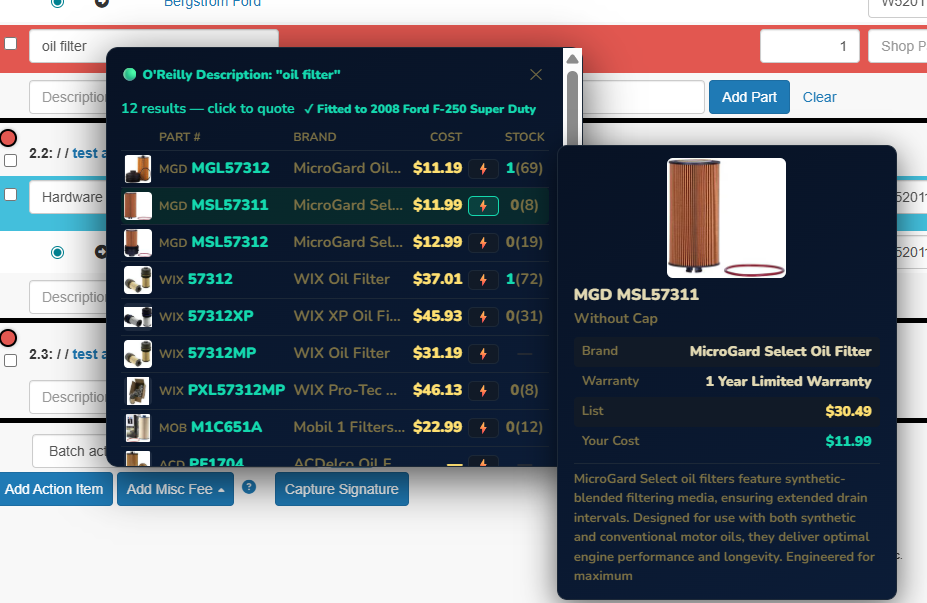Screen dimensions: 927x603
Task: Open the Bergstrom Ford link
Action: (212, 3)
